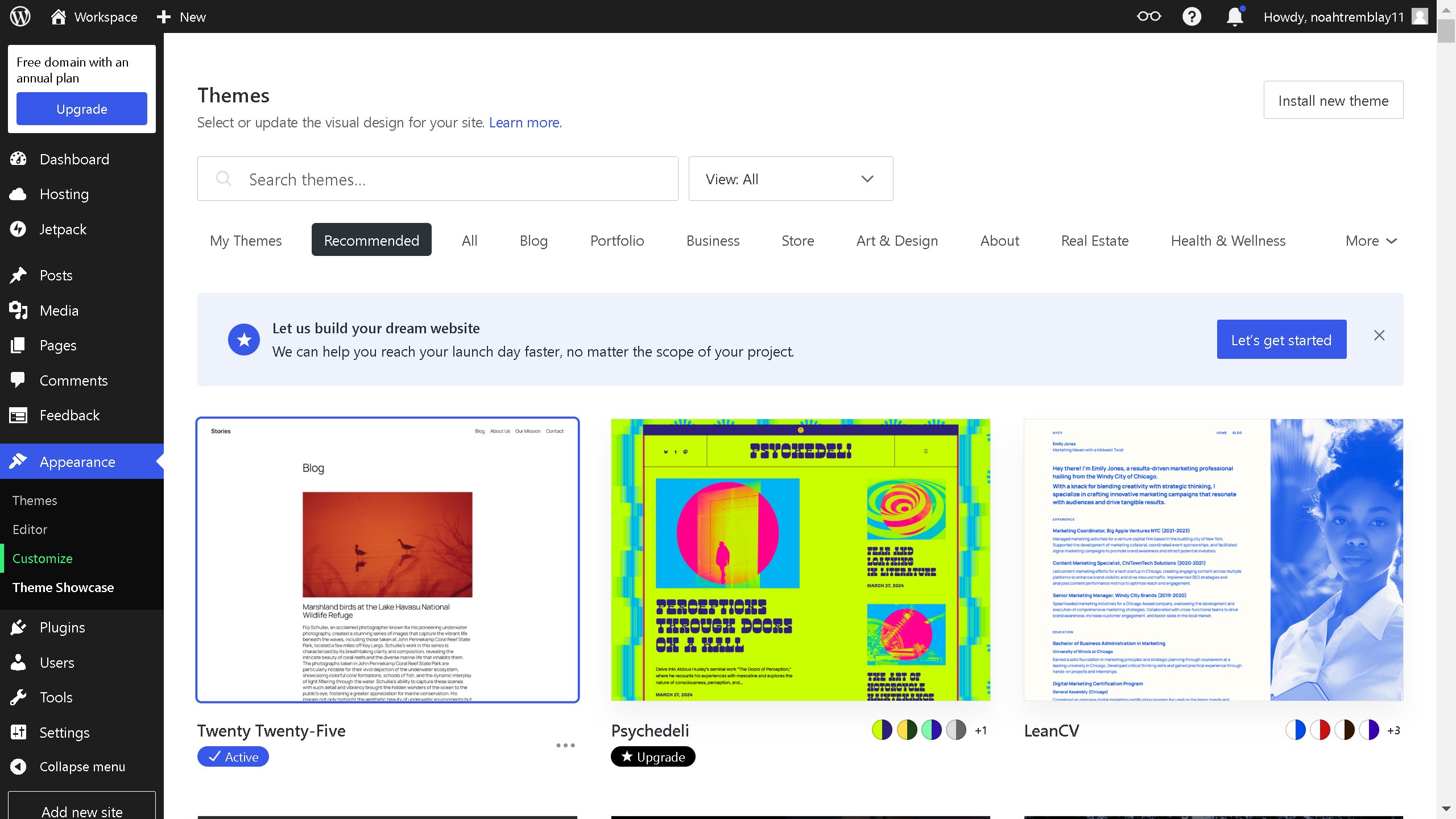Dismiss the dream website banner
The height and width of the screenshot is (819, 1456).
1379,336
